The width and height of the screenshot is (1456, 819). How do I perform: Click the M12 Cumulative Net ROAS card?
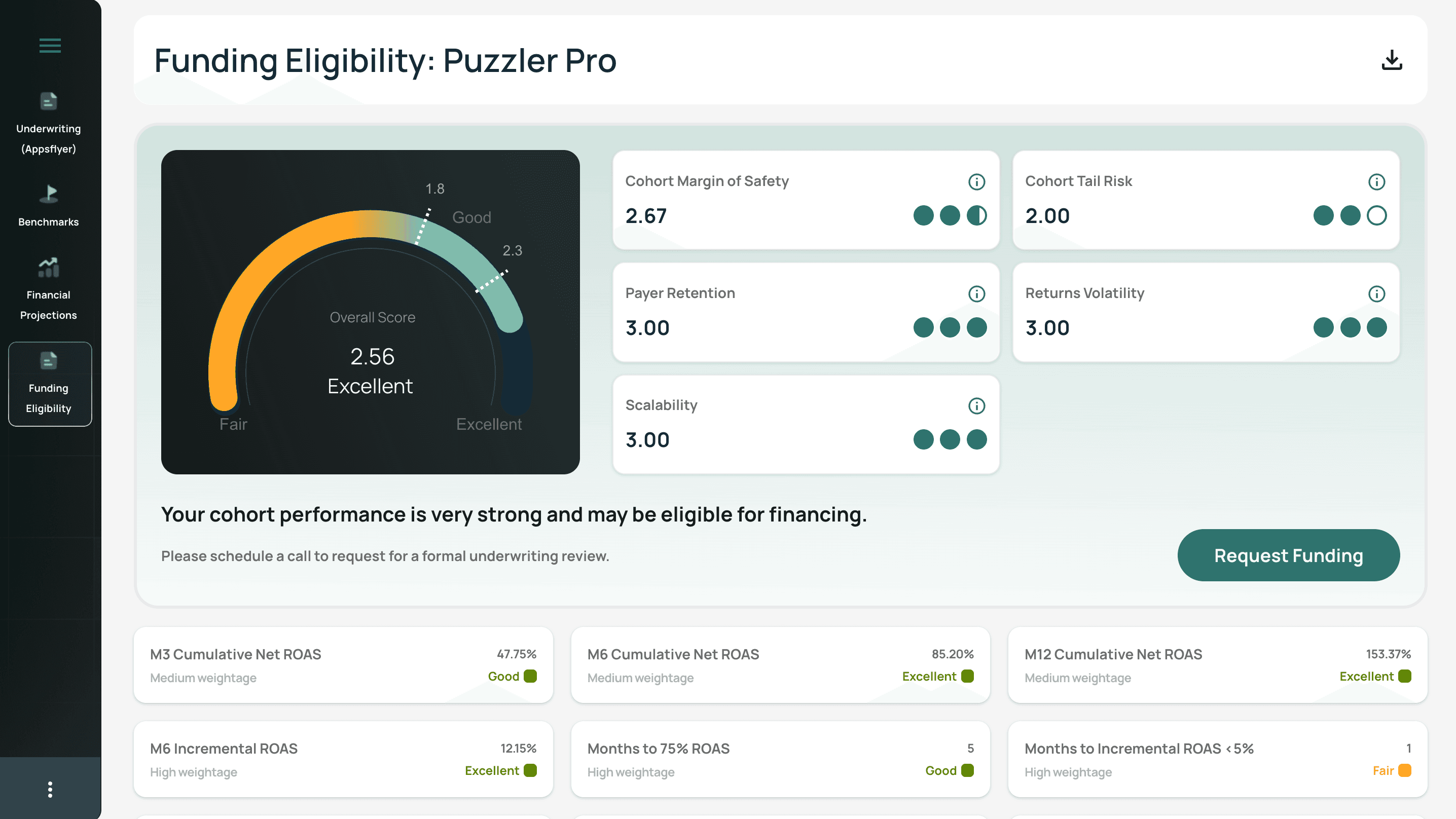pos(1218,665)
